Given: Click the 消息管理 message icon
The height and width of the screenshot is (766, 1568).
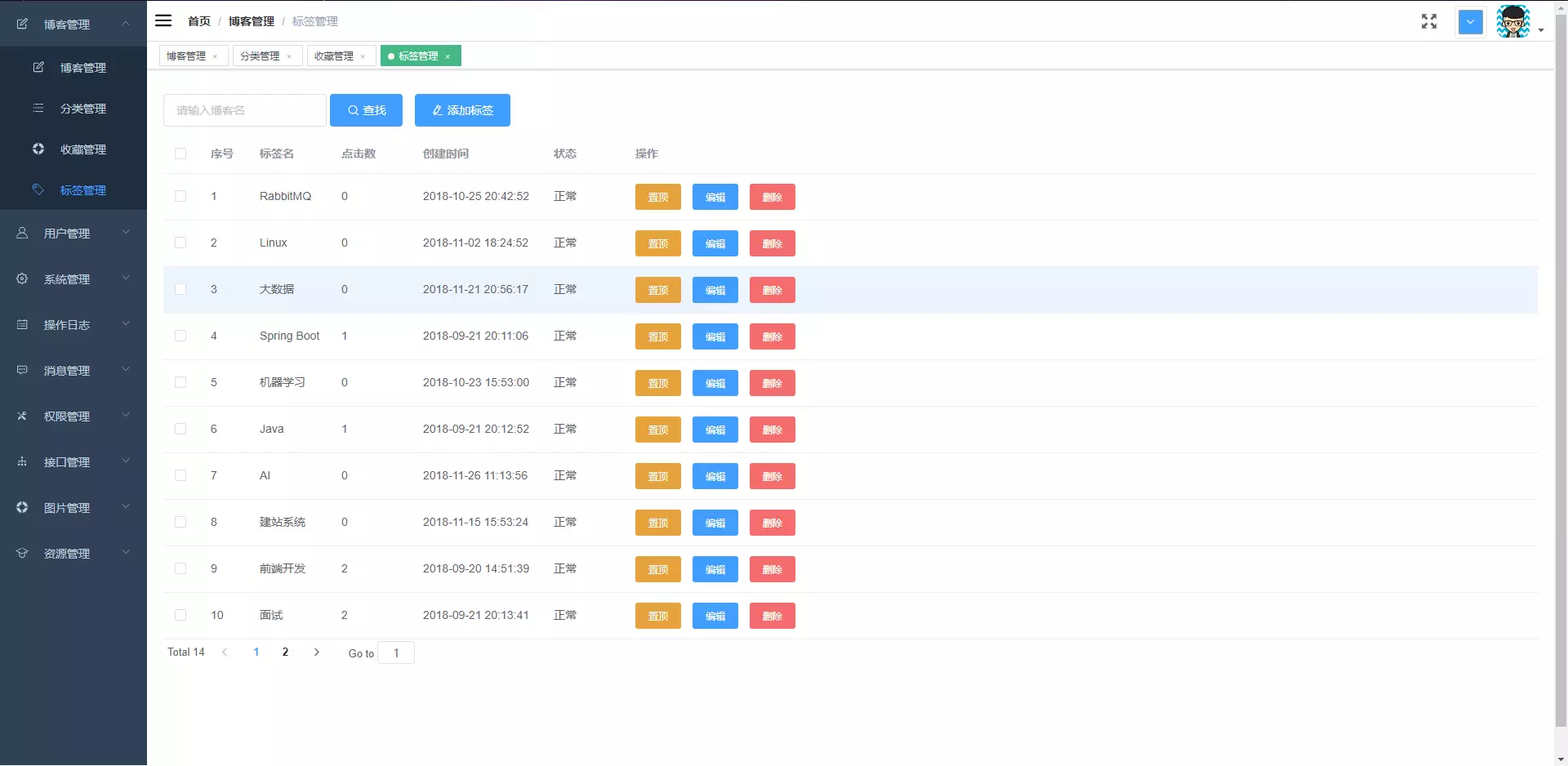Looking at the screenshot, I should (x=22, y=370).
